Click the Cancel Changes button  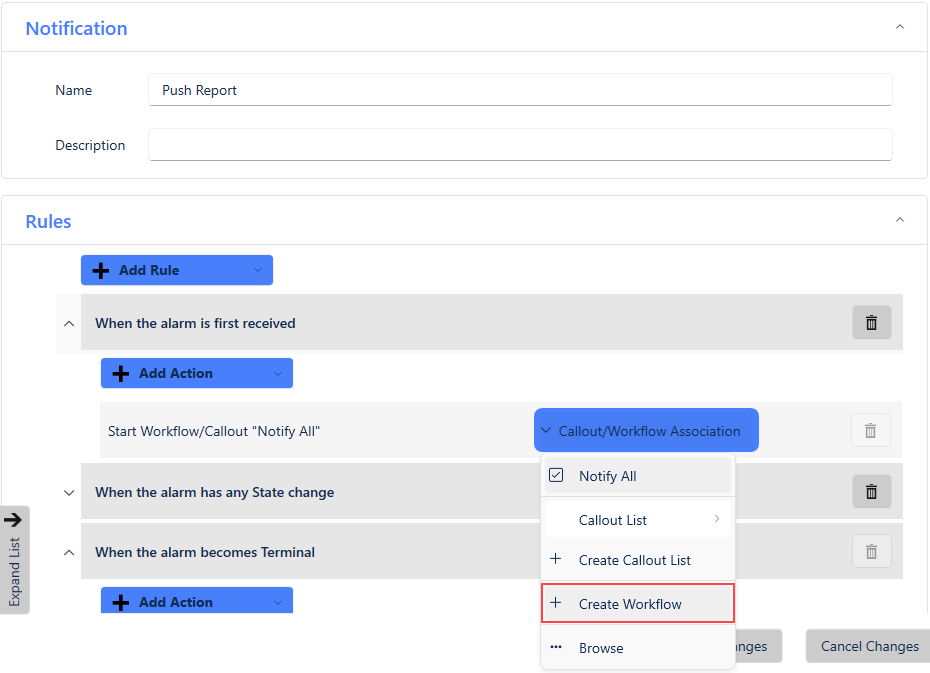(x=866, y=646)
